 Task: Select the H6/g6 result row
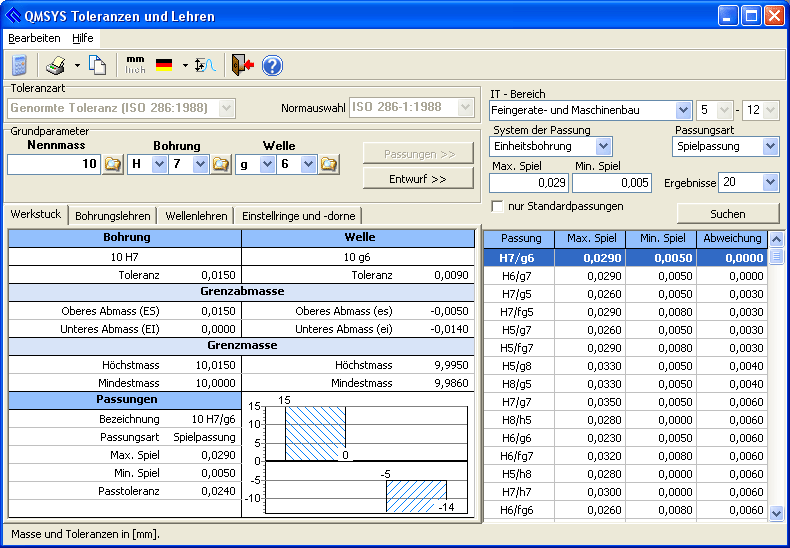(x=625, y=438)
